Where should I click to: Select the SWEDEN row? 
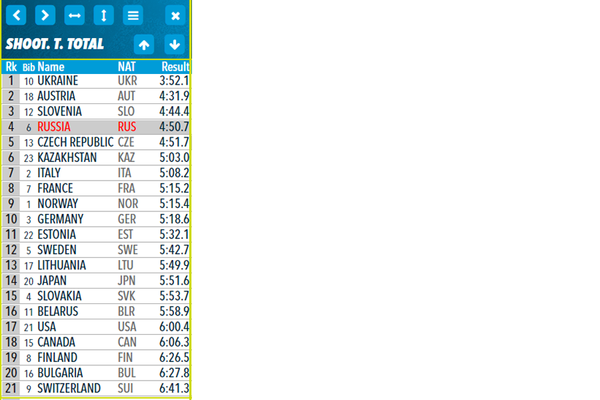pyautogui.click(x=96, y=250)
